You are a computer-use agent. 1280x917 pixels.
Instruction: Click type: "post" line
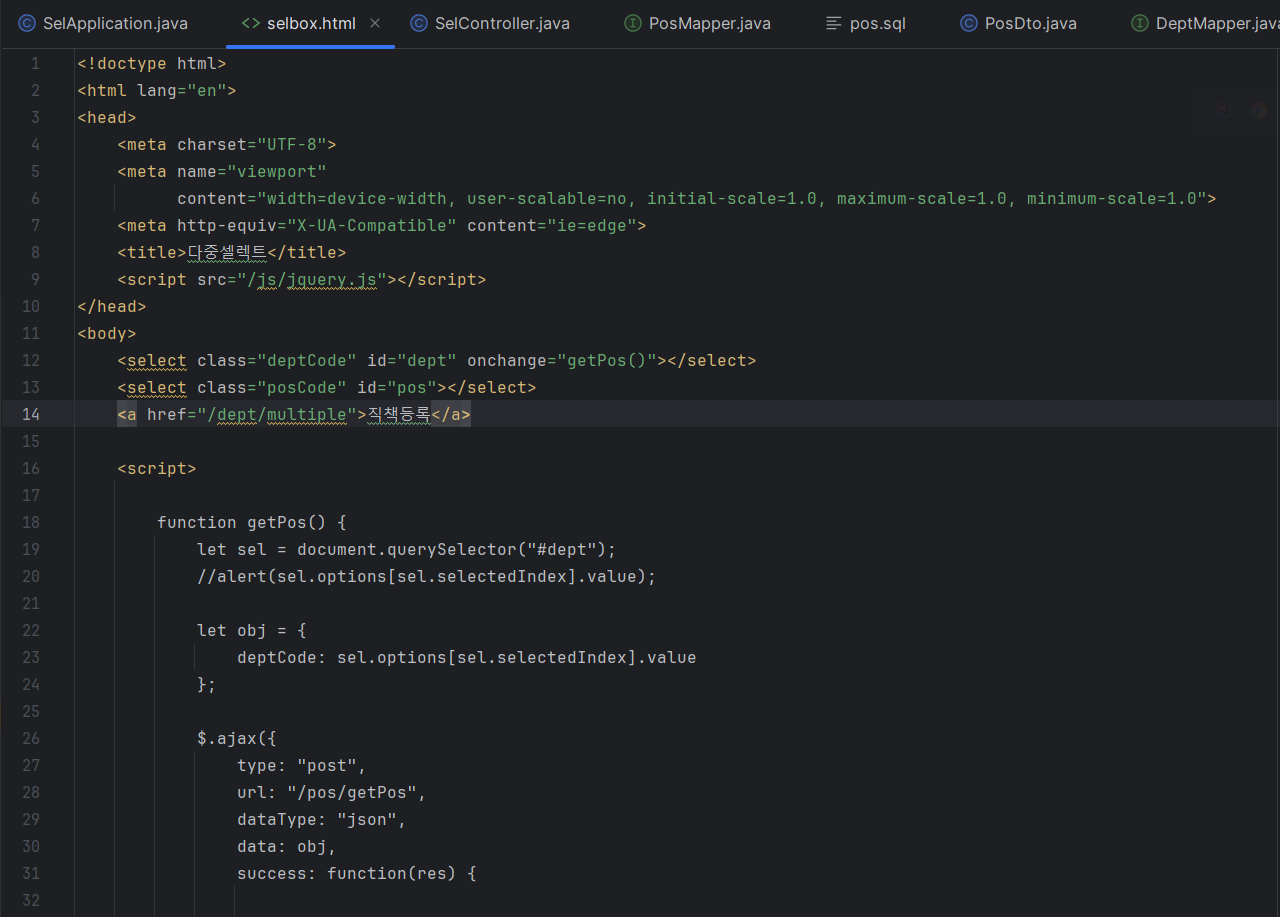pos(302,765)
